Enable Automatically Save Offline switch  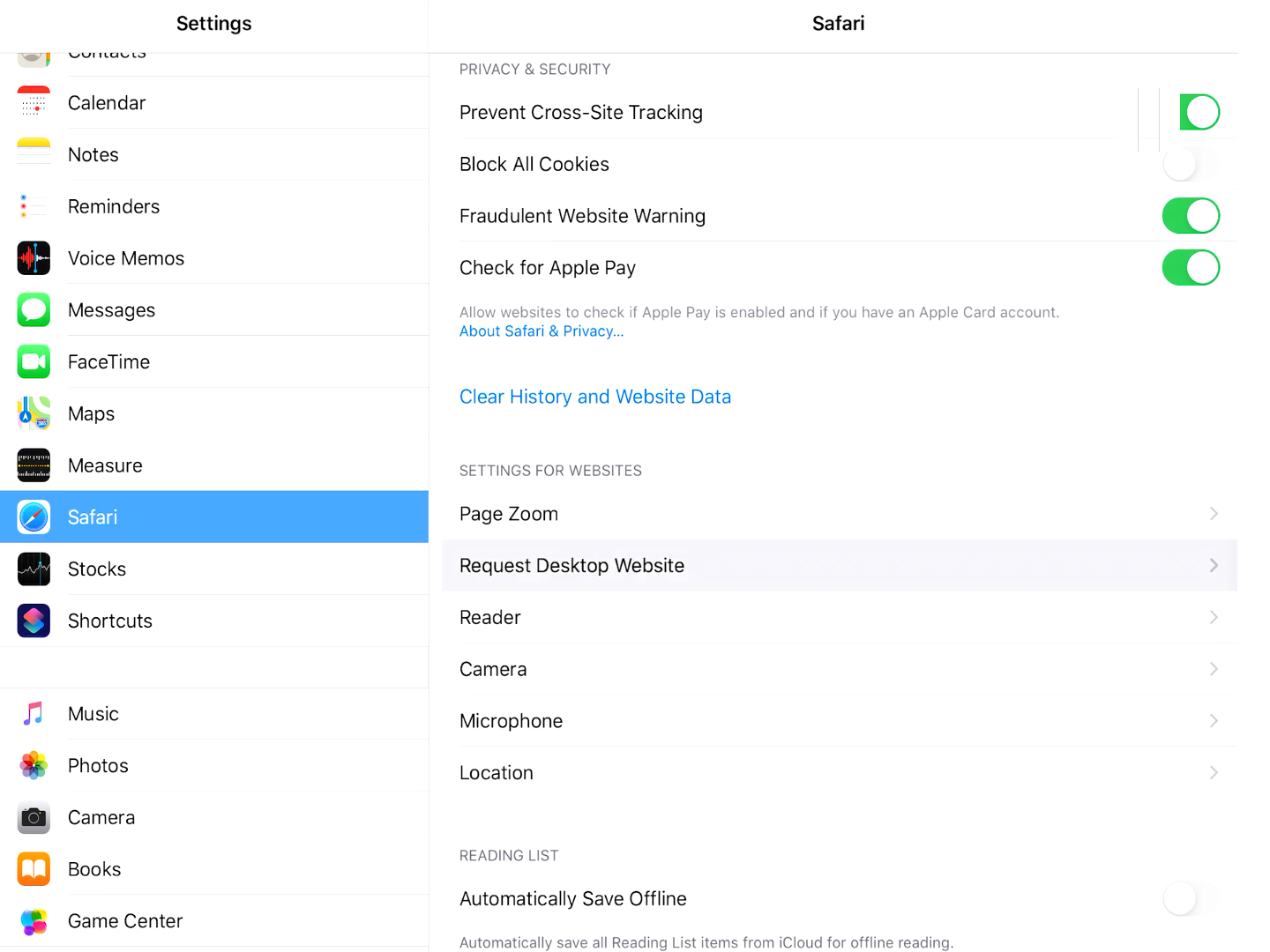pos(1191,899)
